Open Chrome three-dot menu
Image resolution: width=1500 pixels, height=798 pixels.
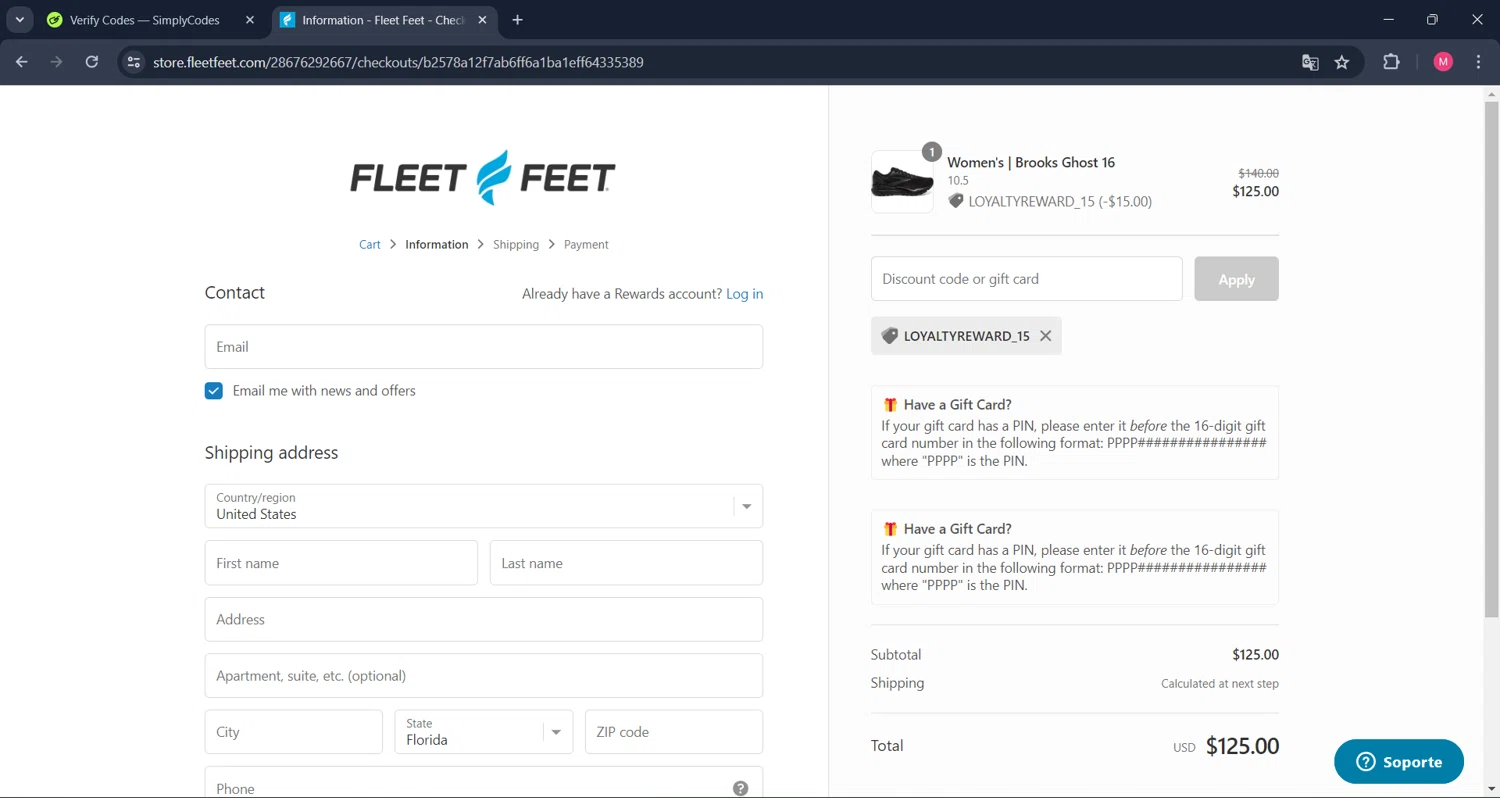pyautogui.click(x=1479, y=62)
